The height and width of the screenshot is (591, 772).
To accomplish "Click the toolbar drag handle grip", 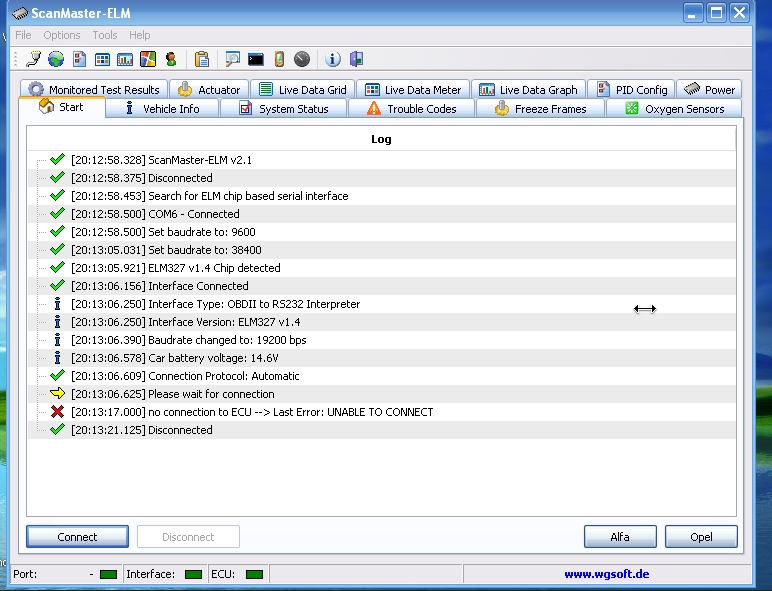I will [16, 59].
